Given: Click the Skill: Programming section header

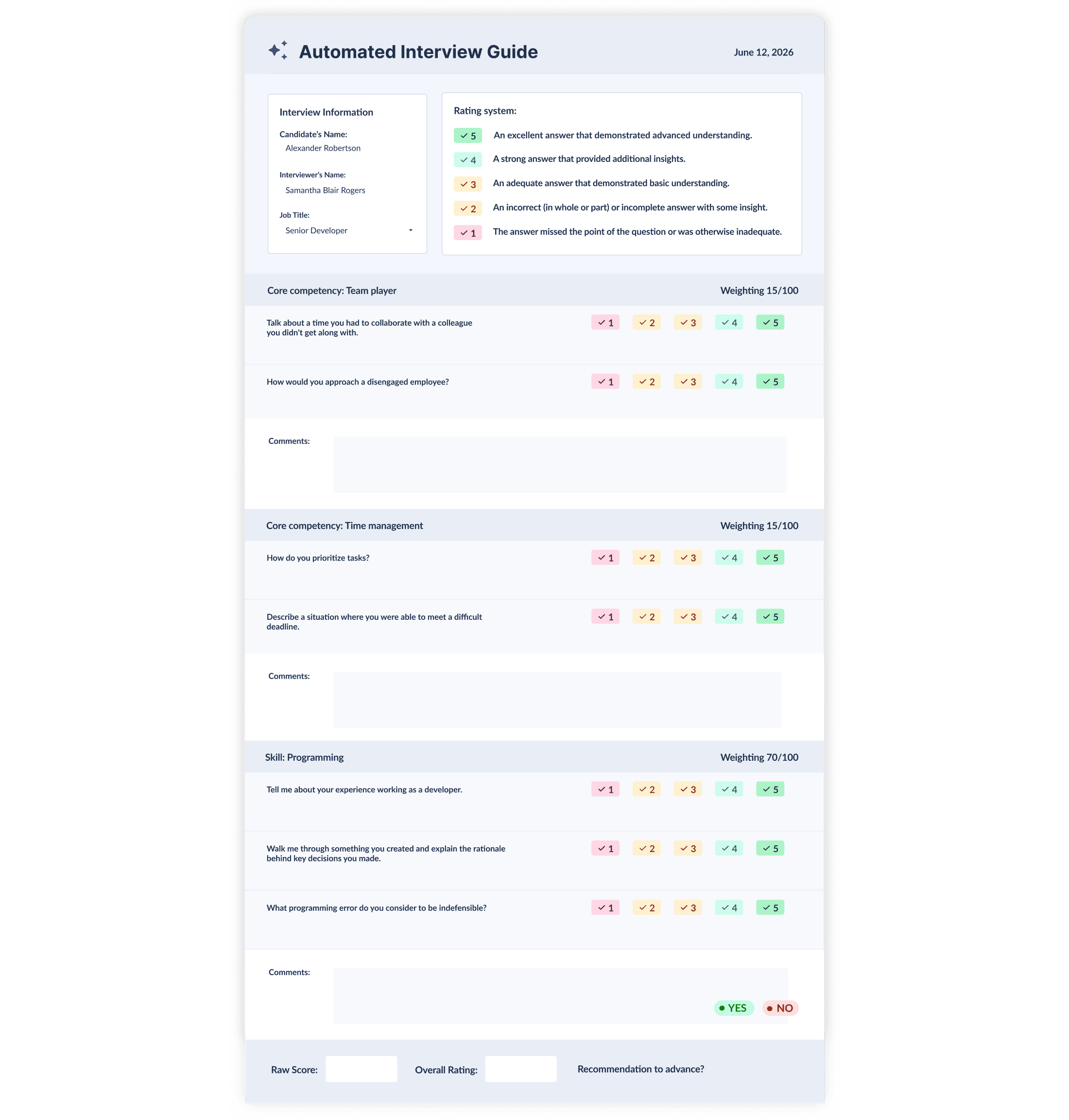Looking at the screenshot, I should (304, 757).
